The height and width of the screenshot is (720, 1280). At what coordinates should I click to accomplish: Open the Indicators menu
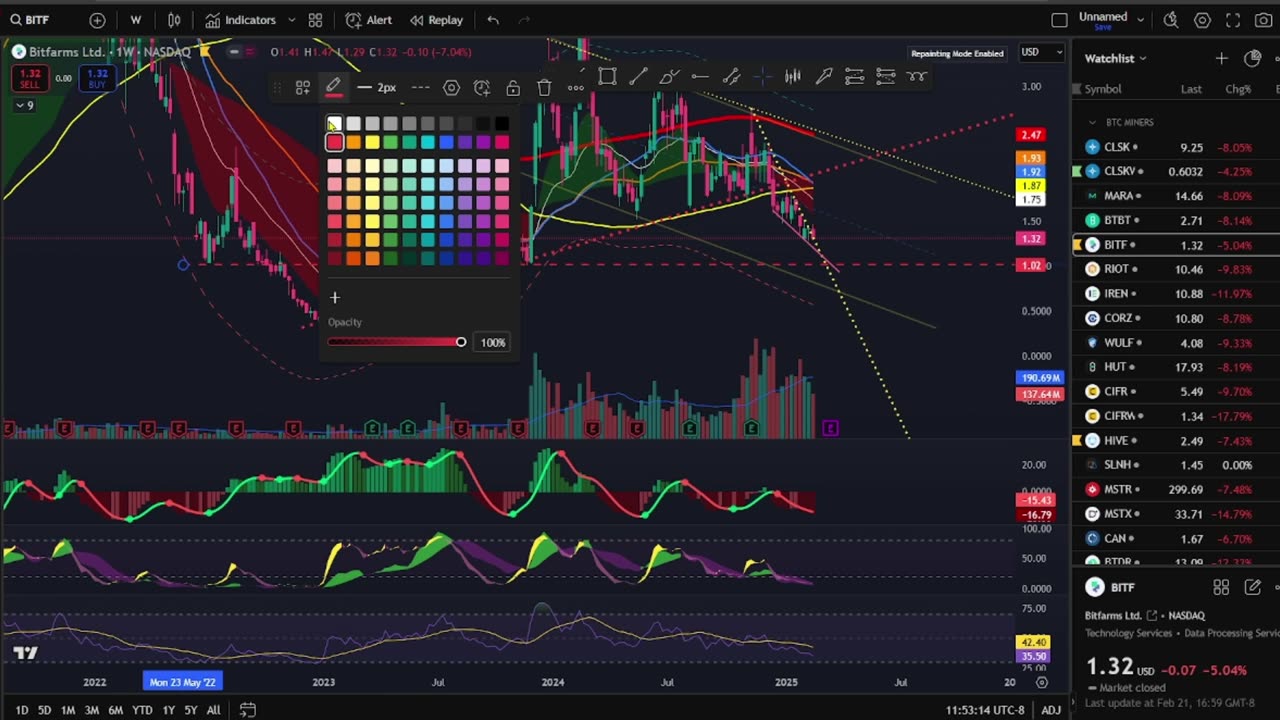point(240,20)
